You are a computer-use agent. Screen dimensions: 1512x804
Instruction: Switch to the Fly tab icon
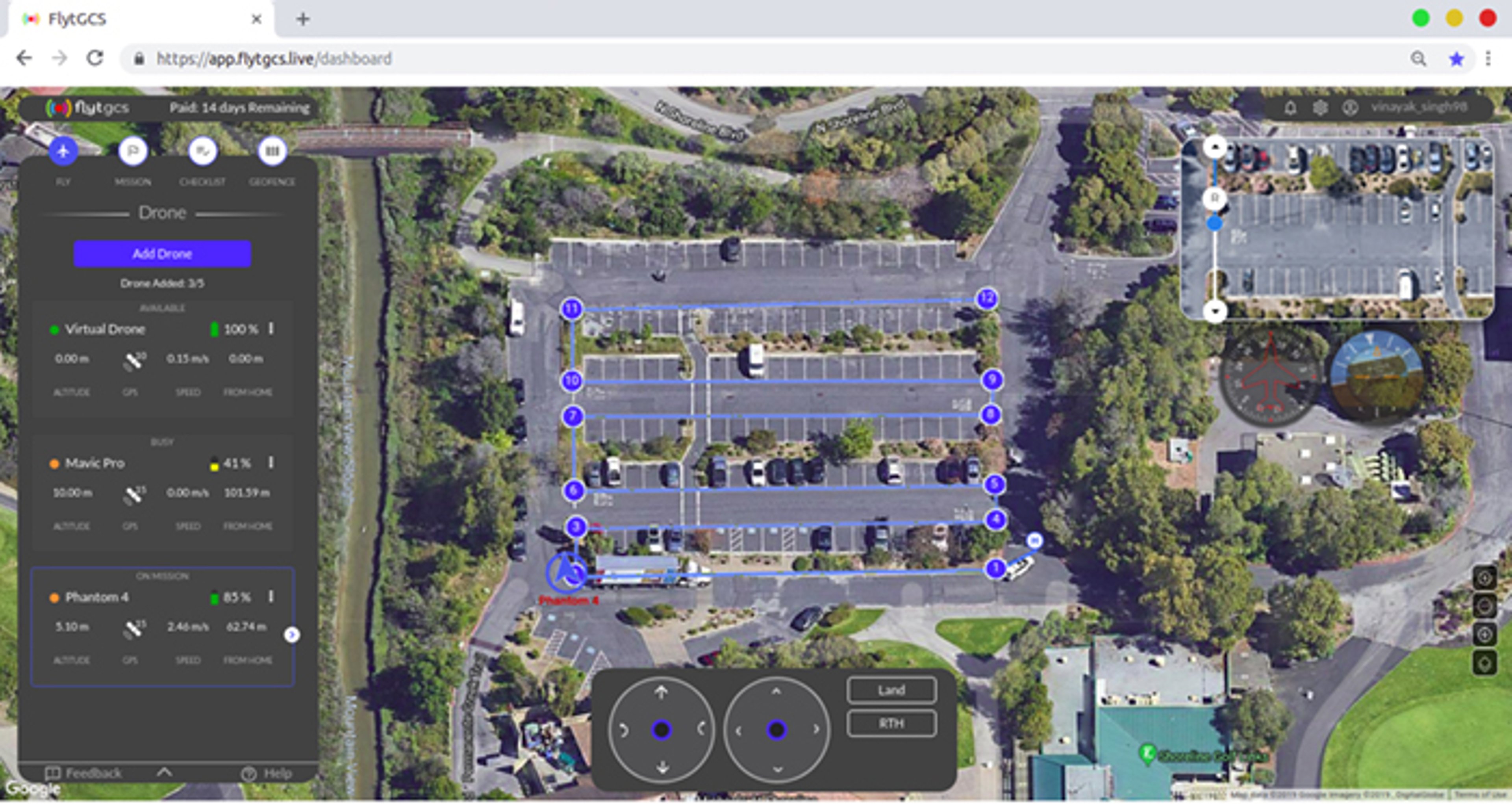pos(63,151)
